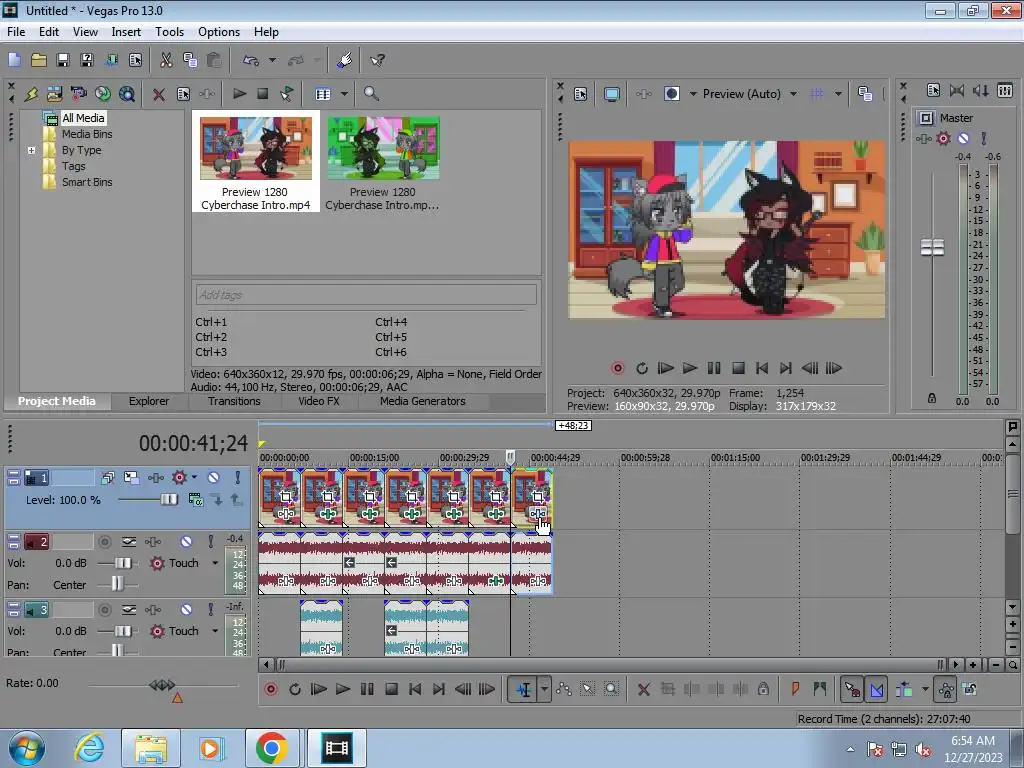Click Play in the timeline transport bar
The height and width of the screenshot is (768, 1024).
(342, 689)
